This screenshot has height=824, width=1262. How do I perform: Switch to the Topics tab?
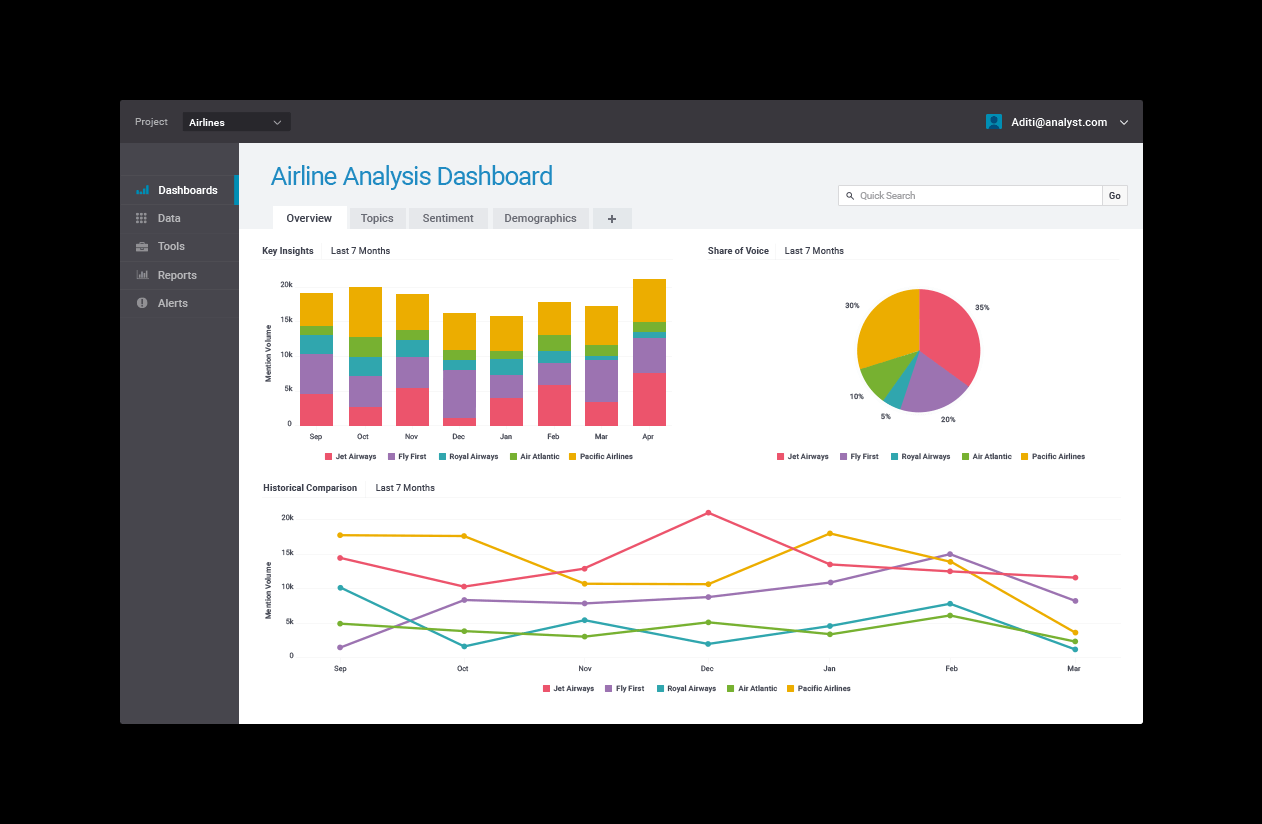click(377, 218)
